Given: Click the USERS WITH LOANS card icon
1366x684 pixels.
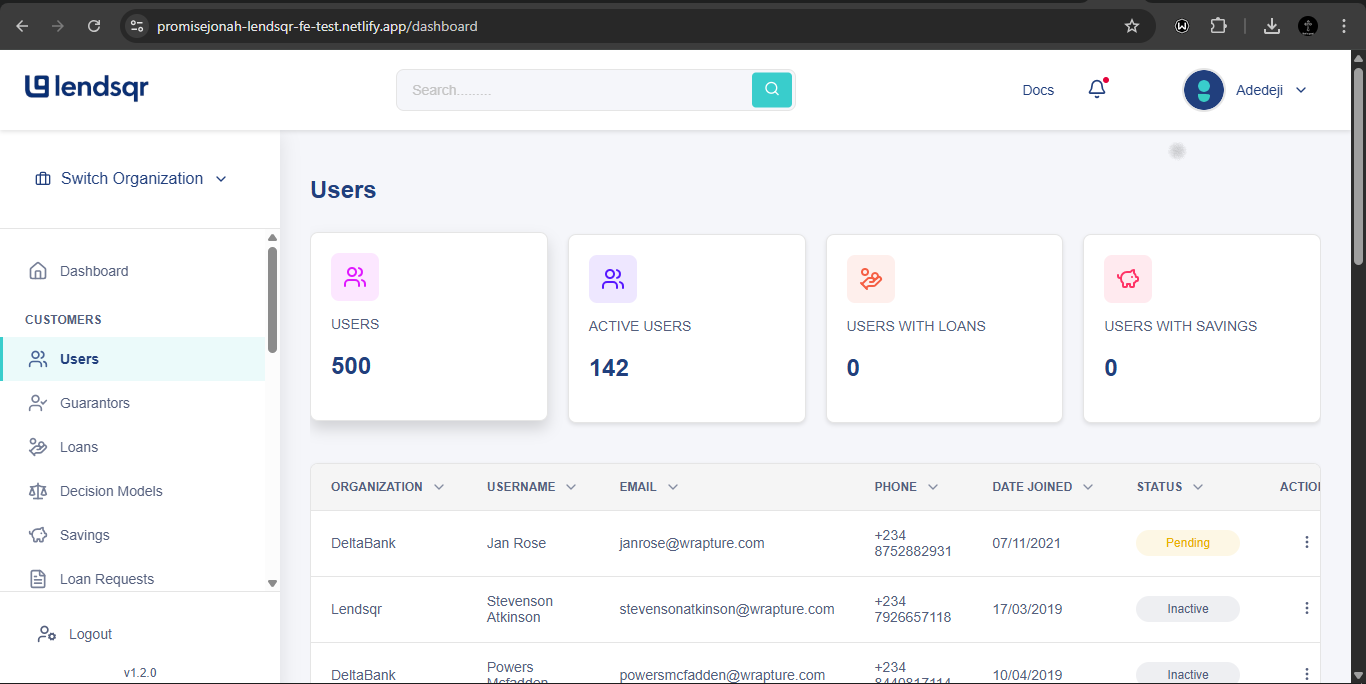Looking at the screenshot, I should tap(871, 279).
